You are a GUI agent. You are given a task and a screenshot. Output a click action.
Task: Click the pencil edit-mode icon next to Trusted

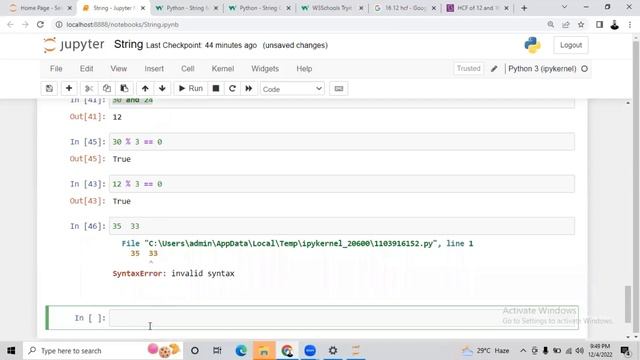tap(494, 69)
